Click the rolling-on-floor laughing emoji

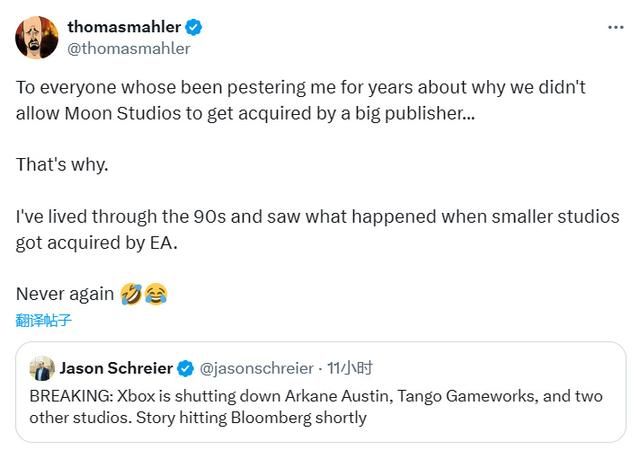(131, 294)
